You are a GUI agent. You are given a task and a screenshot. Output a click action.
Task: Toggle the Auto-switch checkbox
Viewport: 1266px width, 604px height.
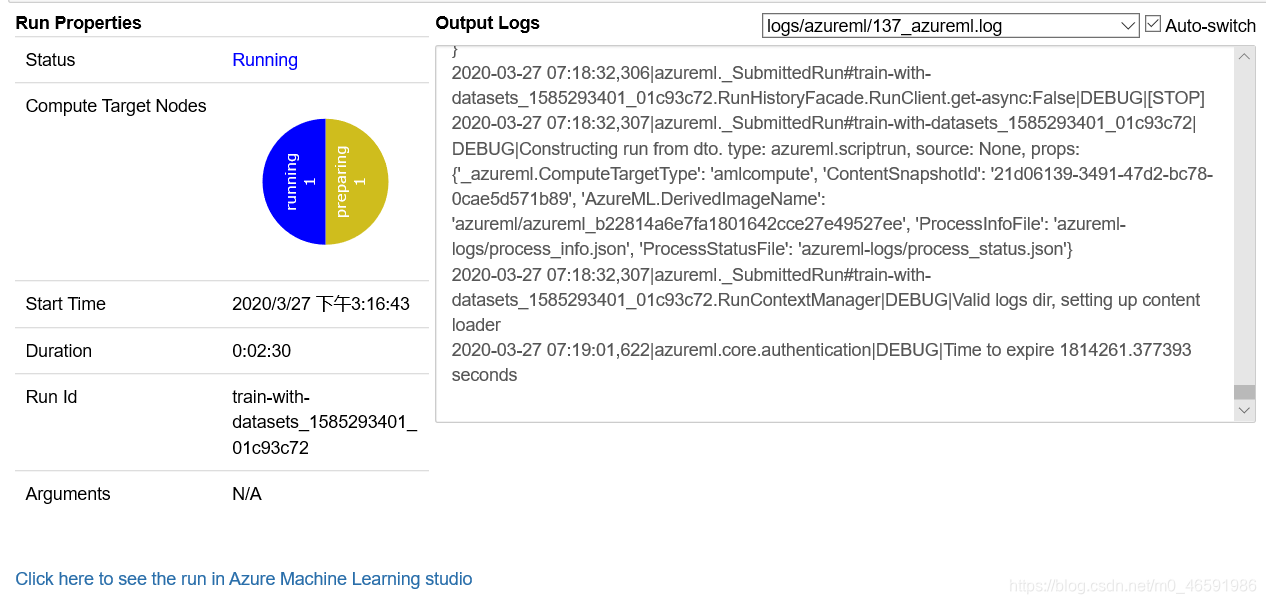coord(1152,24)
